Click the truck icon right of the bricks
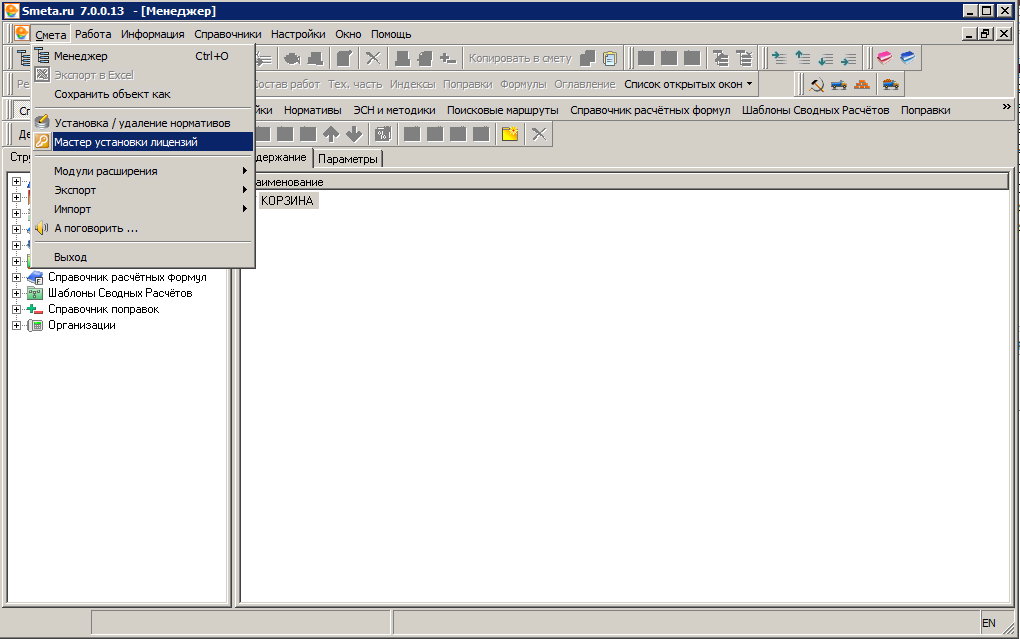The height and width of the screenshot is (639, 1020). 890,85
